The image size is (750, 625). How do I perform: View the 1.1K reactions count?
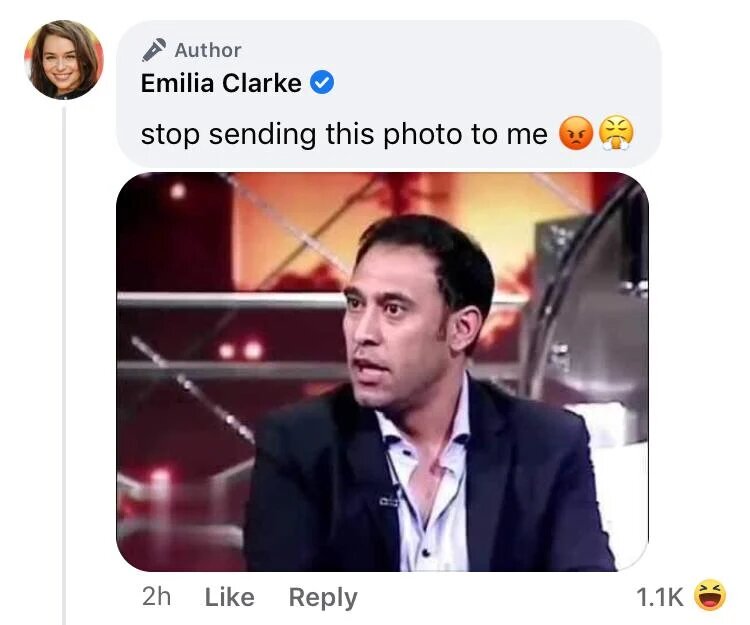tap(660, 597)
